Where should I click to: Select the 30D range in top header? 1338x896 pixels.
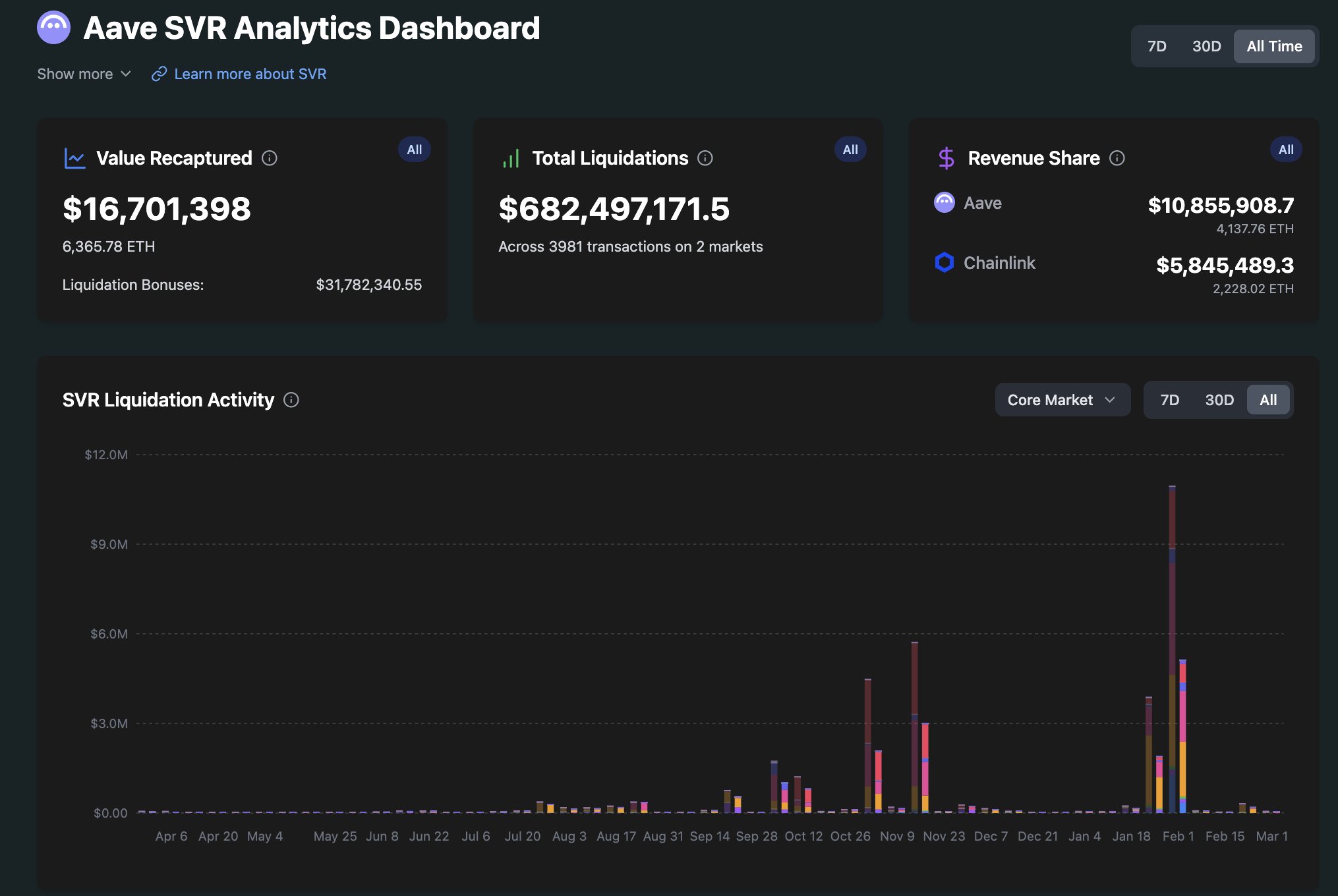[1206, 46]
